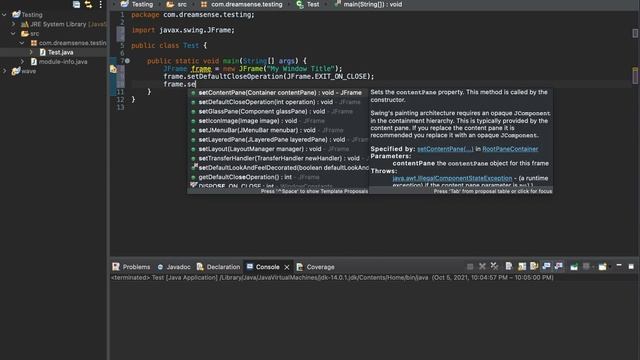Switch to the Coverage tab
The height and width of the screenshot is (360, 640).
pos(315,267)
